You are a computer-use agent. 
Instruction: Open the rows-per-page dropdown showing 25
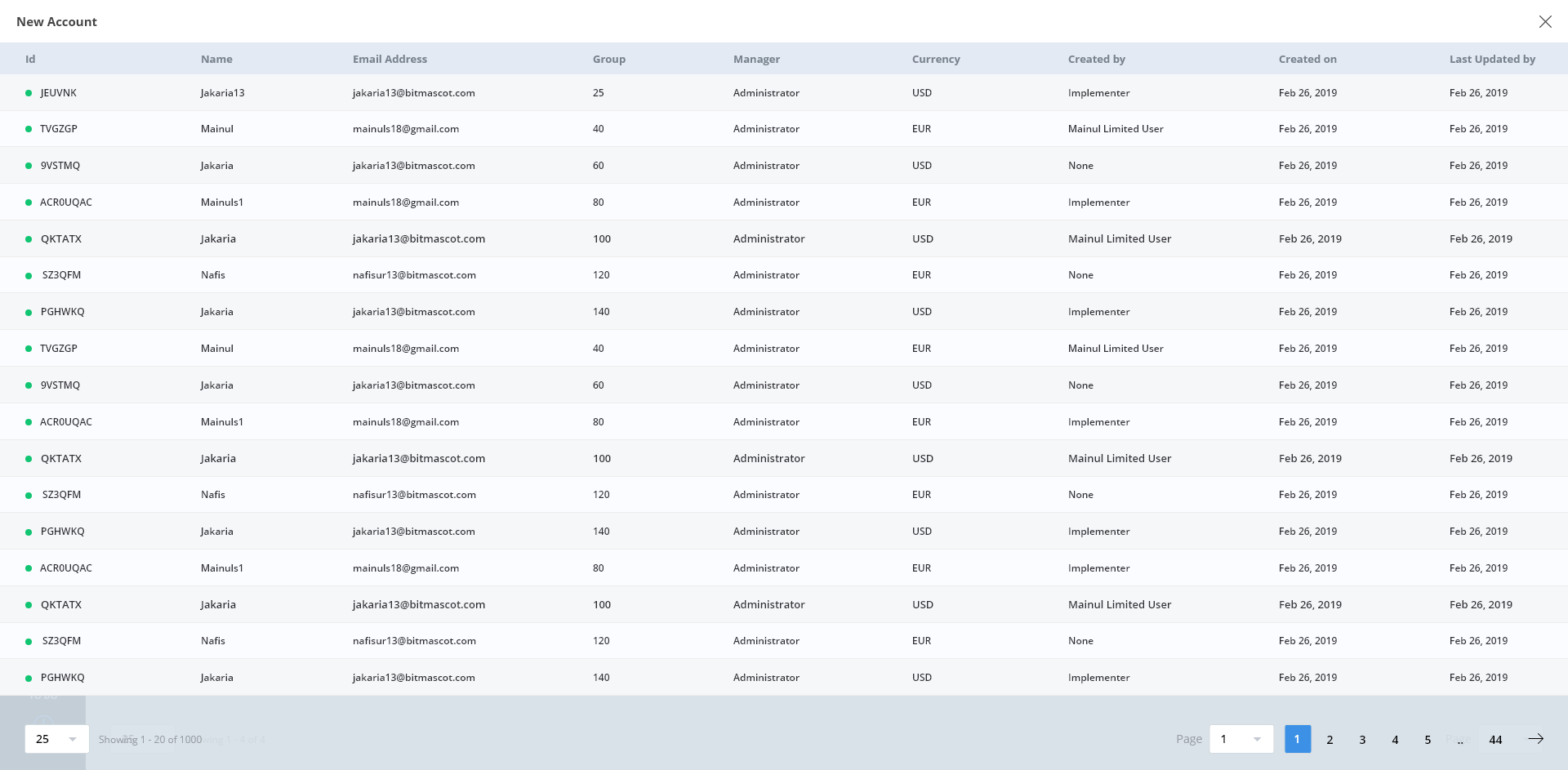[x=56, y=739]
